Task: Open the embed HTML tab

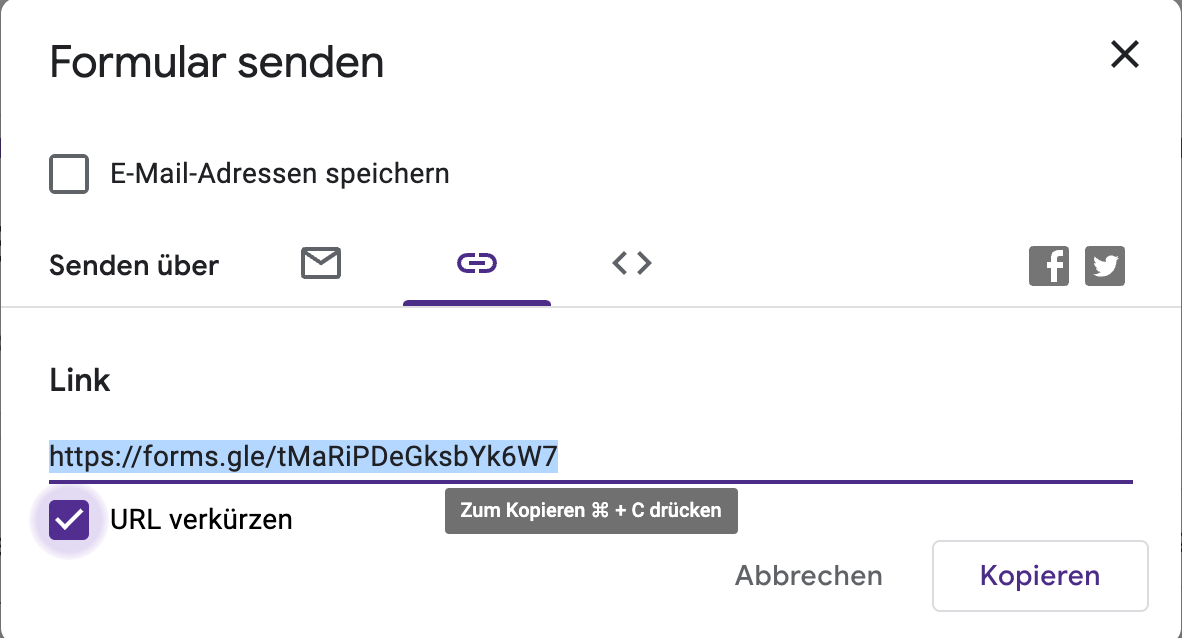Action: [x=632, y=264]
